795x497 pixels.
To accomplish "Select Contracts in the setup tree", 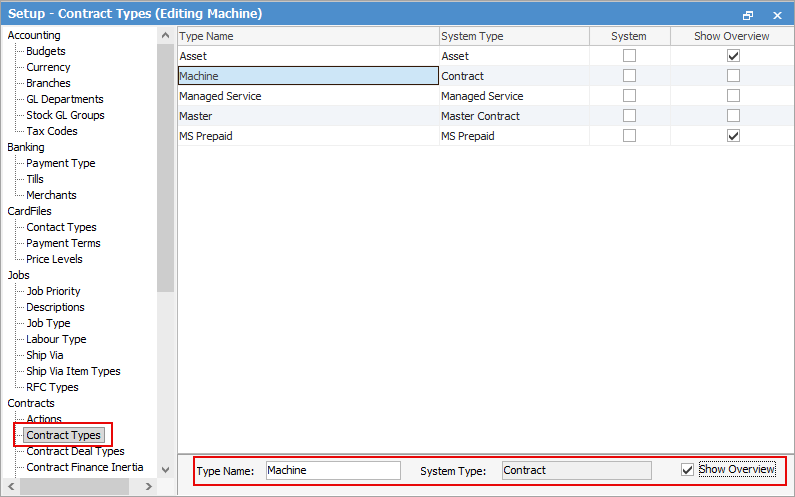I will pos(31,403).
